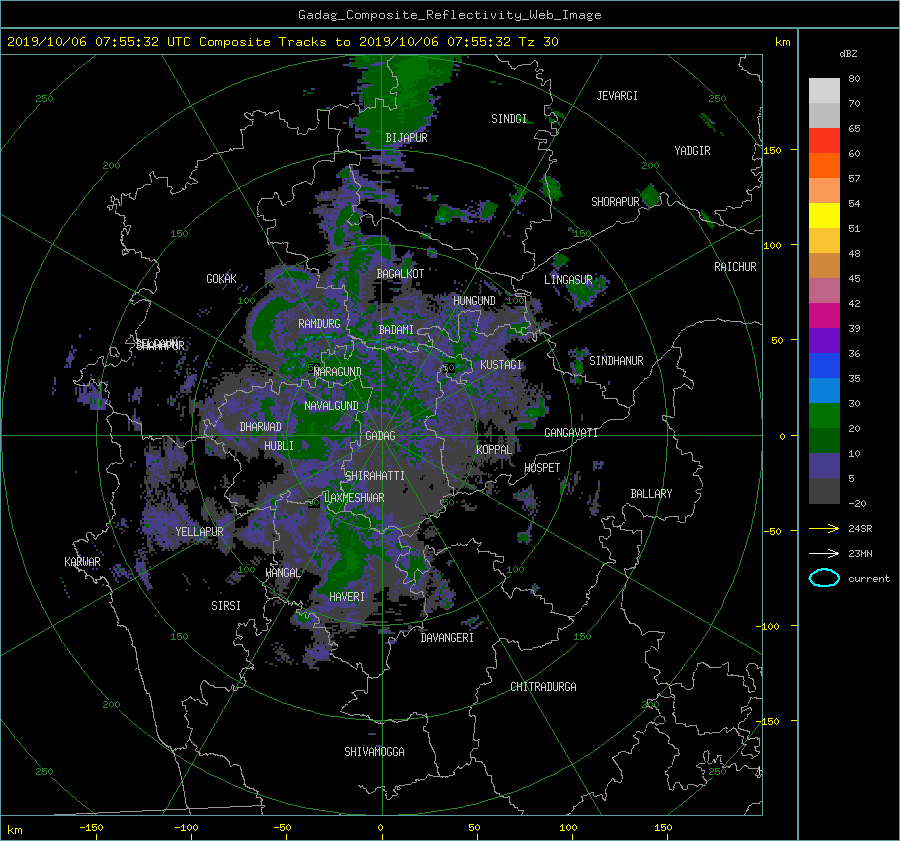Click the cyan current track ellipse icon
900x841 pixels.
824,578
